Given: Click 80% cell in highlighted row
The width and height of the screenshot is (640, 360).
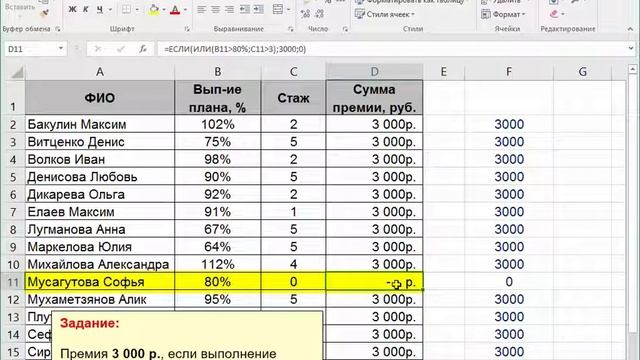Looking at the screenshot, I should point(218,282).
